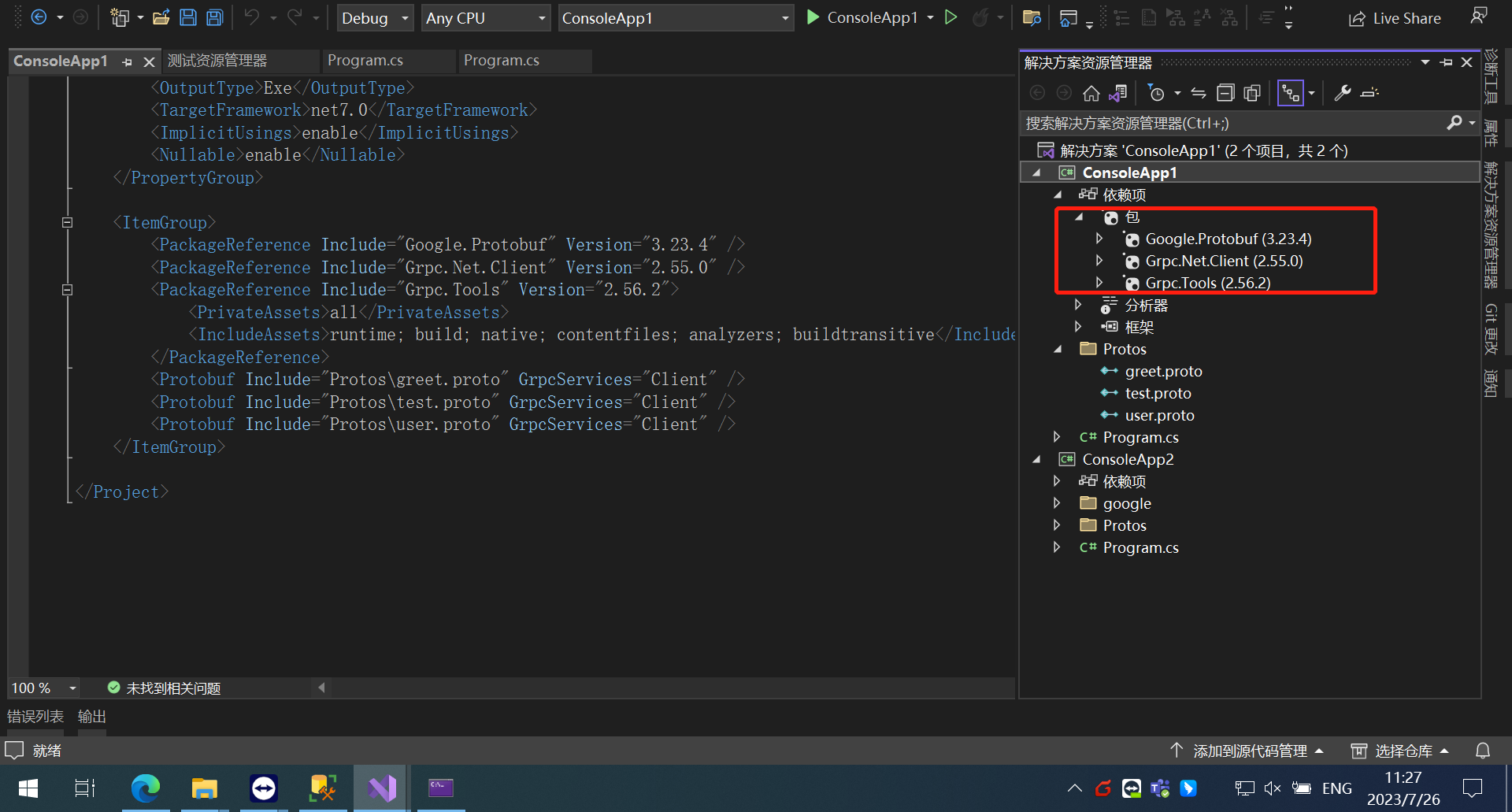
Task: Toggle the file nesting tree view button
Action: tap(1290, 93)
